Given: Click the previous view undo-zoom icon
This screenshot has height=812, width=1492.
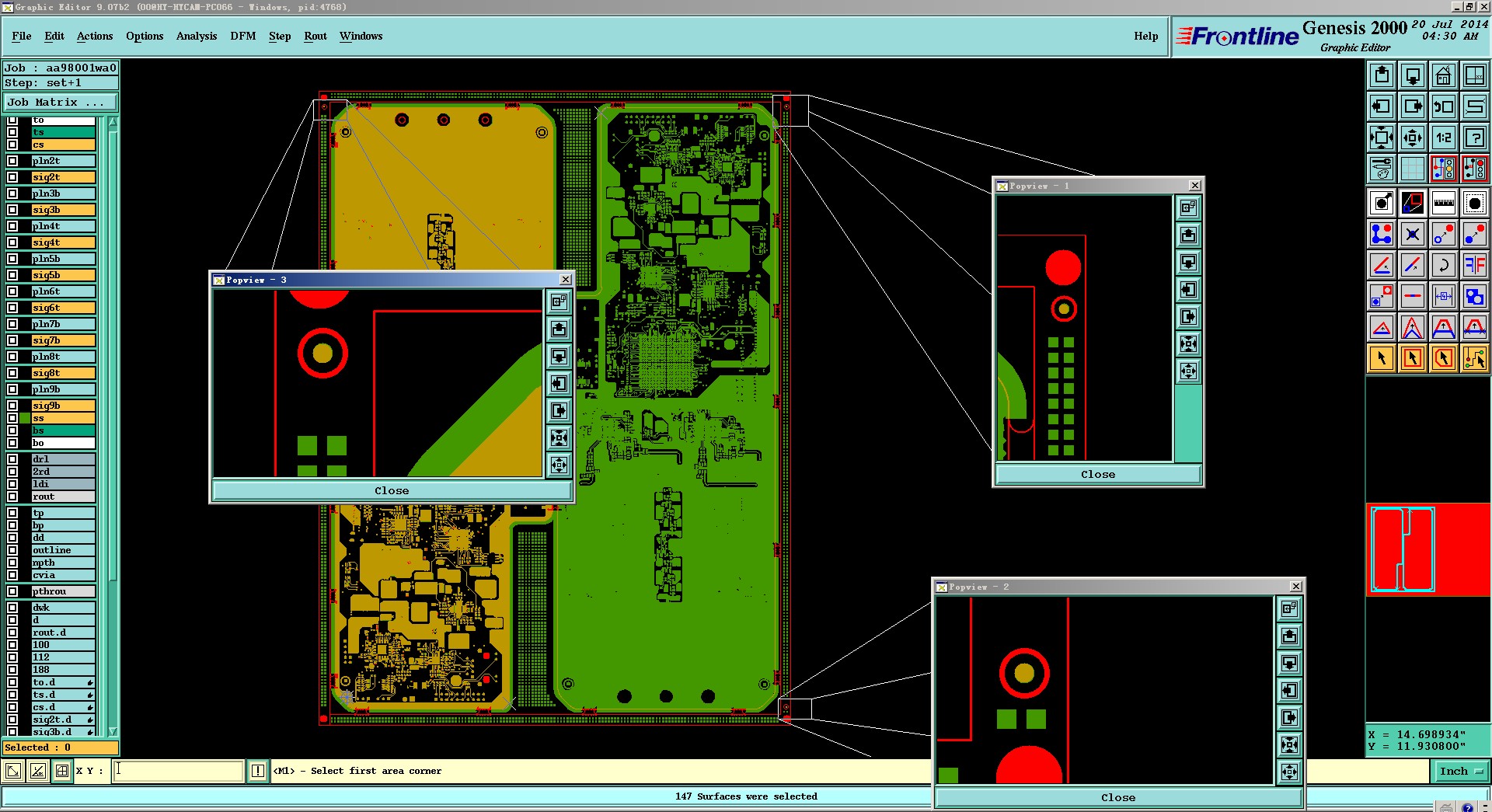Looking at the screenshot, I should [x=1444, y=106].
